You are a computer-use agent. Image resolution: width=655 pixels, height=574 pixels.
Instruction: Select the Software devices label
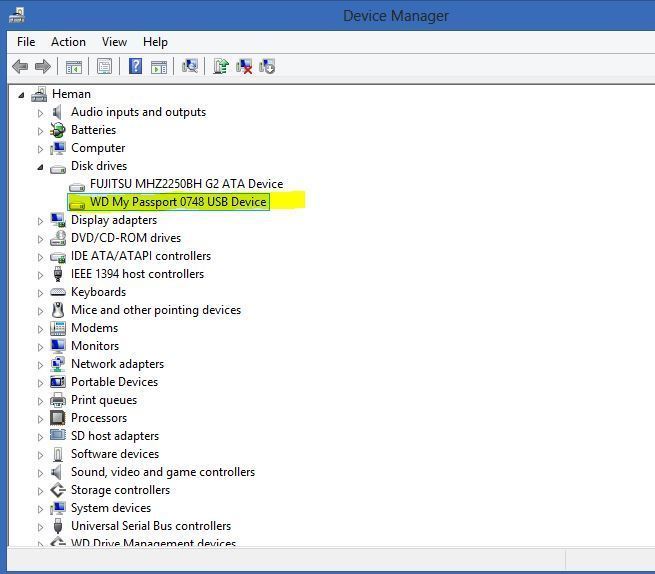click(115, 454)
